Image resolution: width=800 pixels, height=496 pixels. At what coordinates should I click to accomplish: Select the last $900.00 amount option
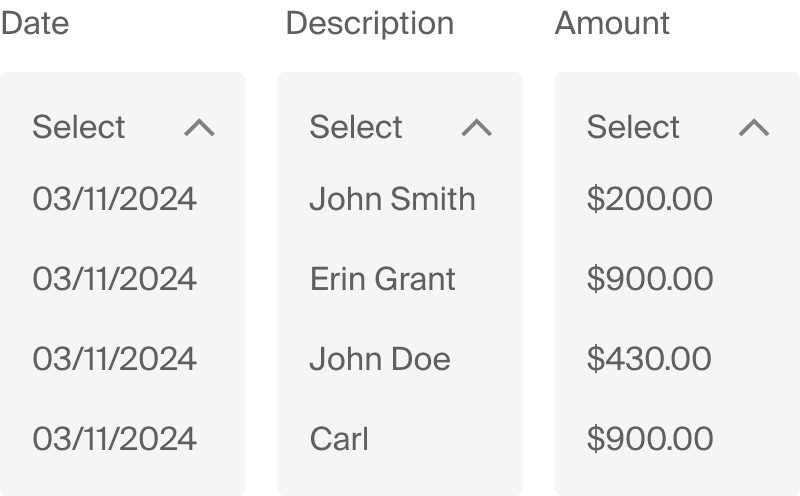pyautogui.click(x=649, y=439)
